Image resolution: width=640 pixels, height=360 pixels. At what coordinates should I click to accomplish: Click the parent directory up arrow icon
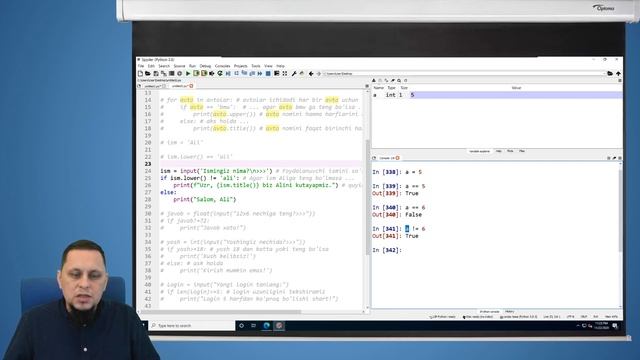point(618,73)
